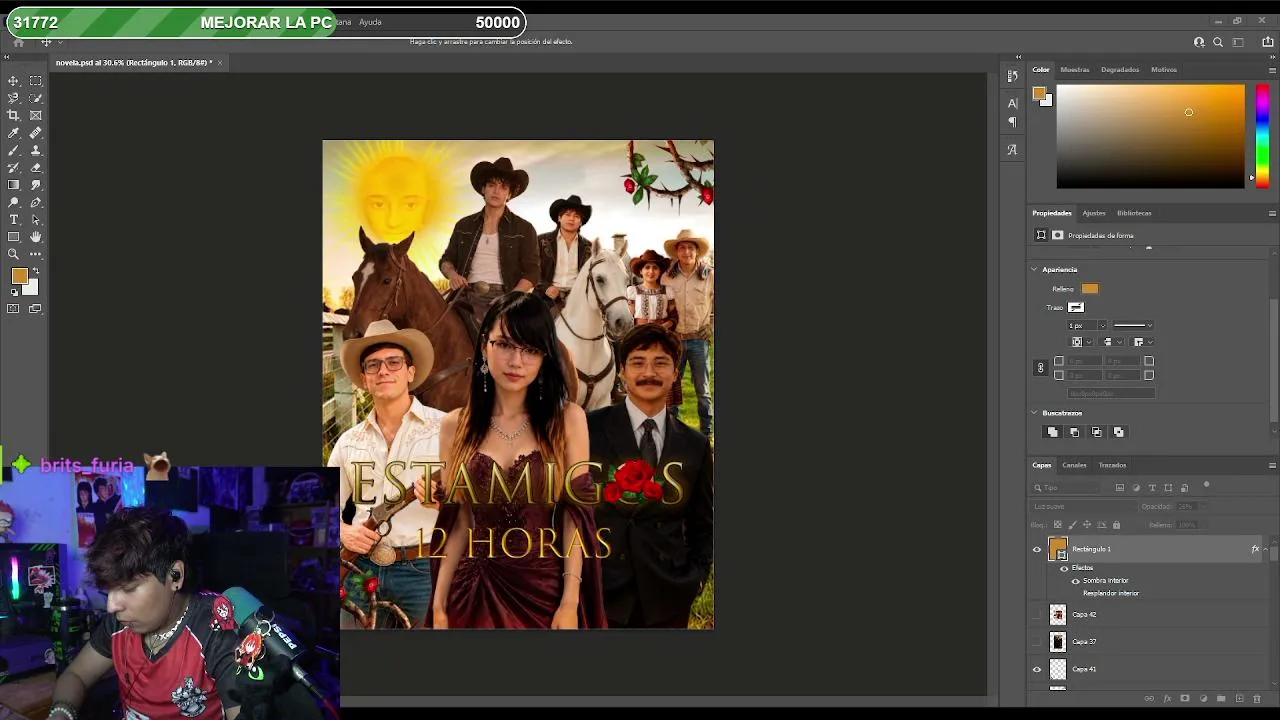
Task: Click the Trazo stroke swatch
Action: 1076,307
